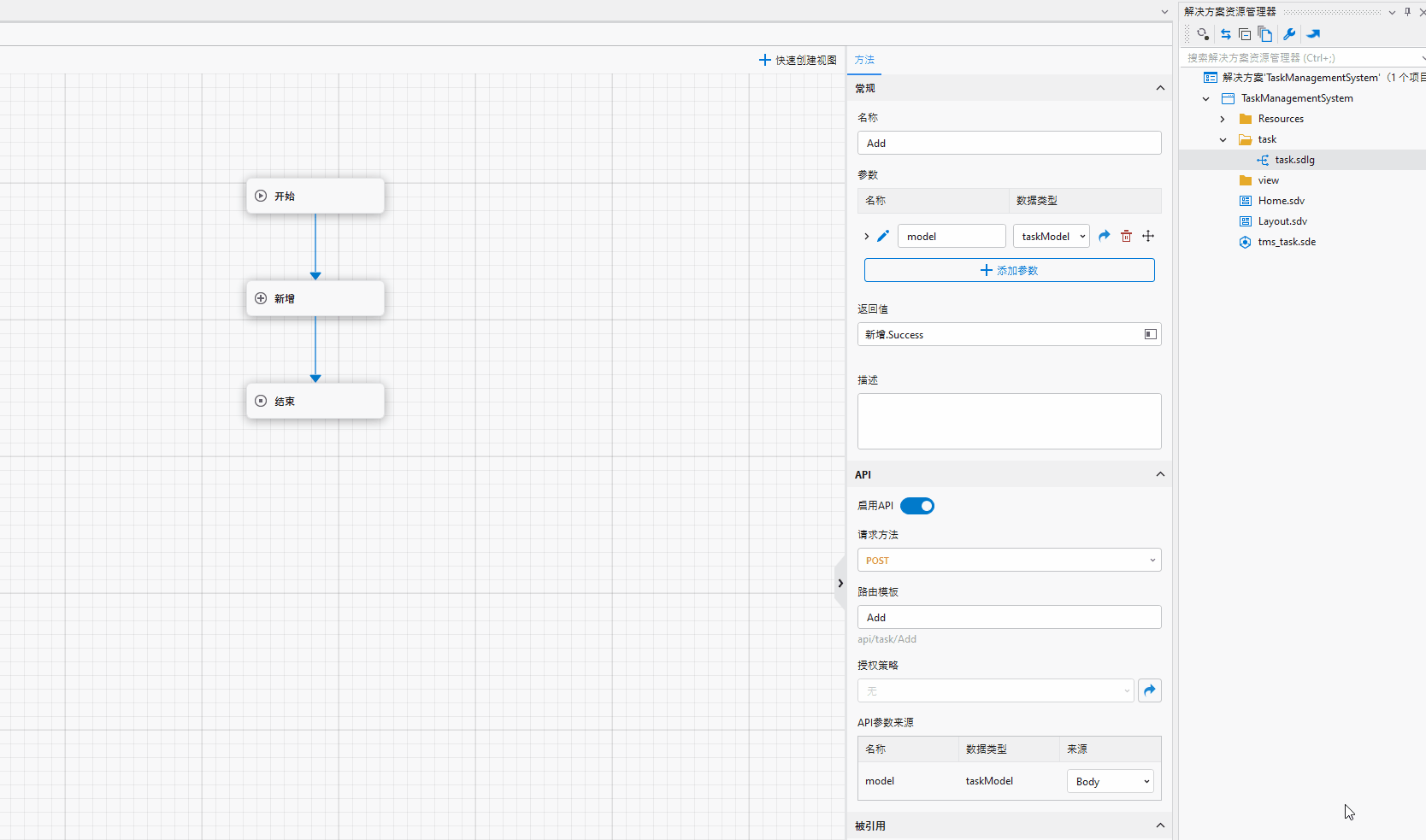Click the 描述 text area

click(1010, 421)
